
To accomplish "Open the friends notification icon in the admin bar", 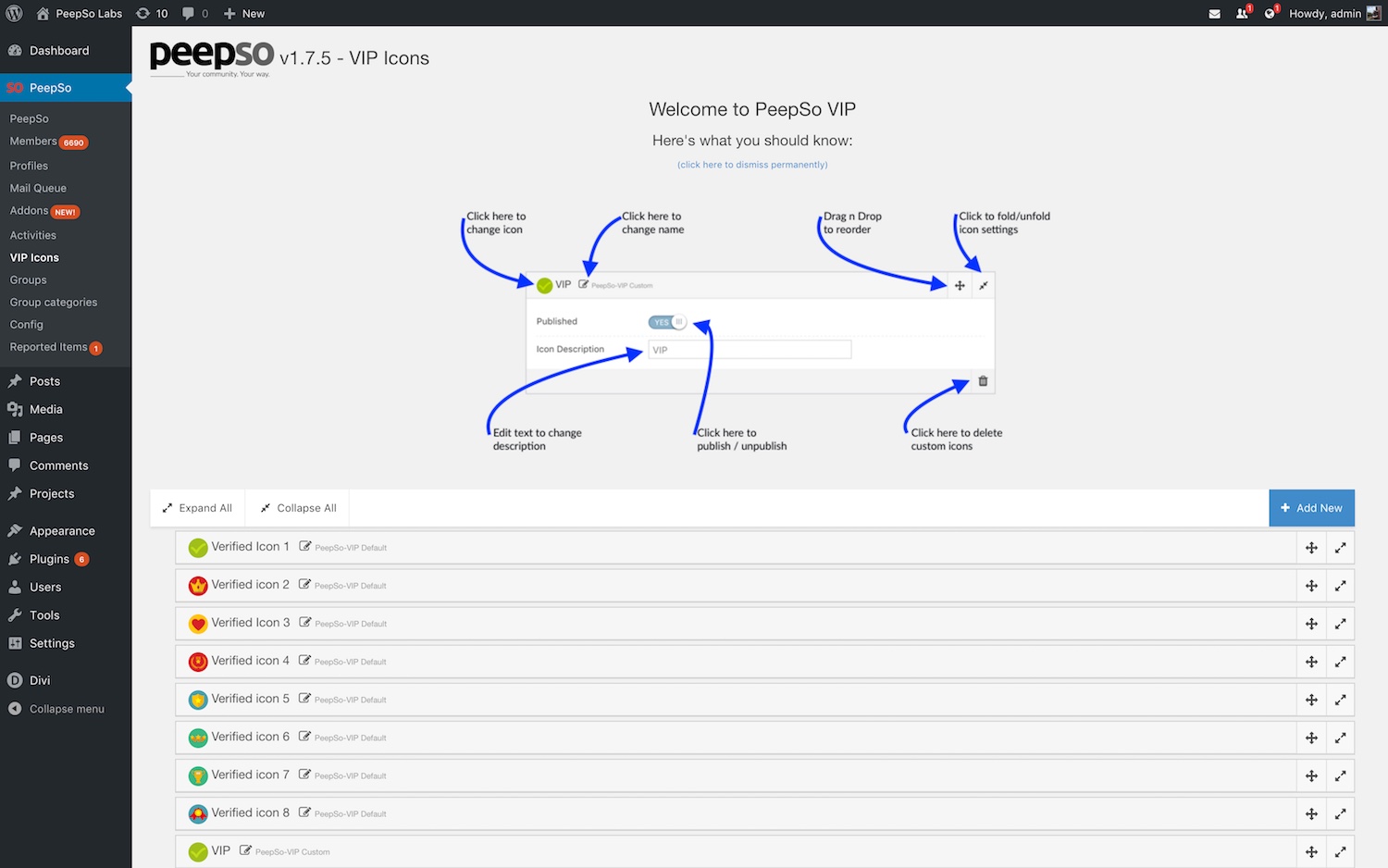I will point(1243,13).
